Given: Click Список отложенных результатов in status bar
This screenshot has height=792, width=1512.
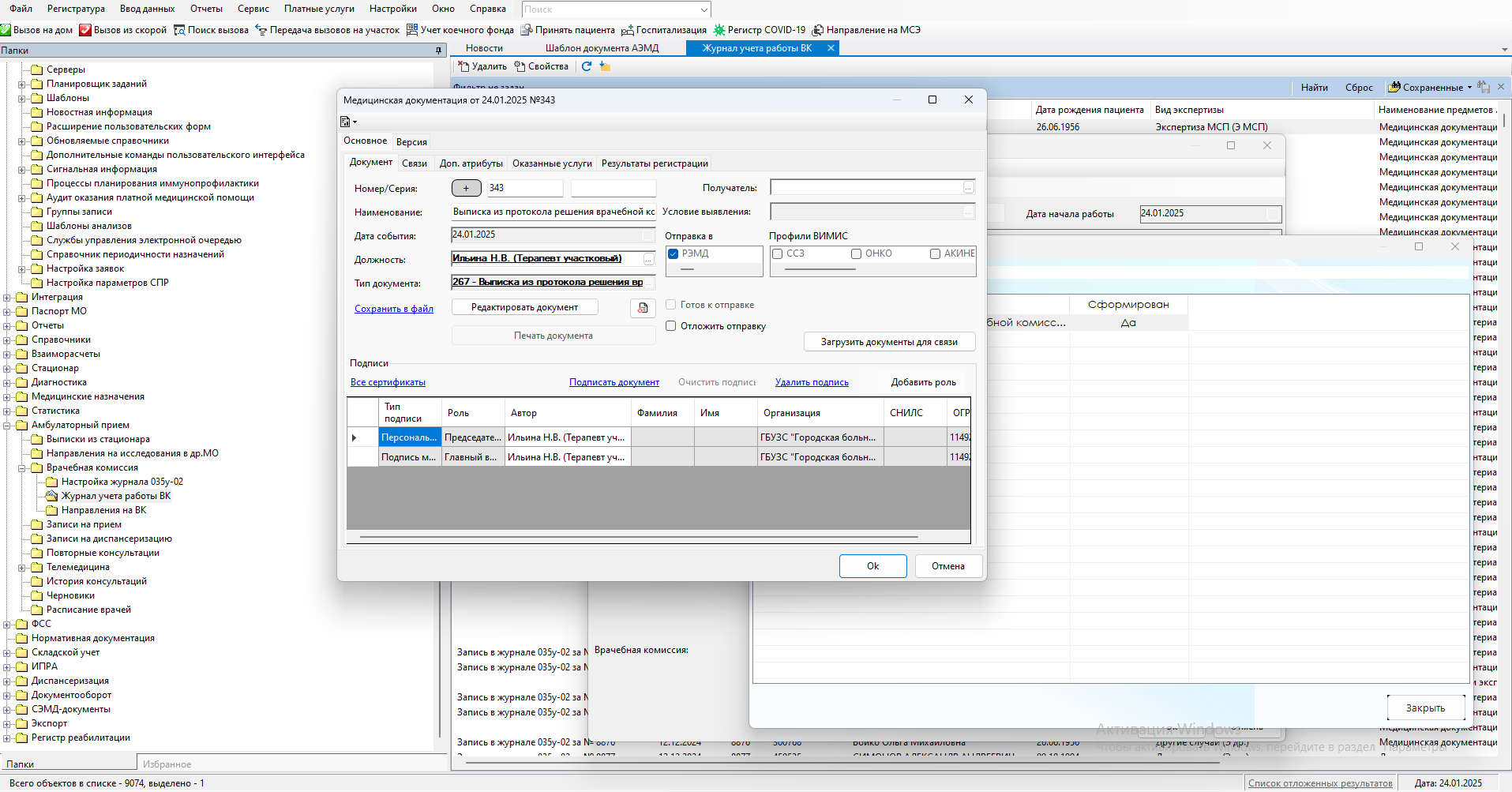Looking at the screenshot, I should tap(1320, 783).
